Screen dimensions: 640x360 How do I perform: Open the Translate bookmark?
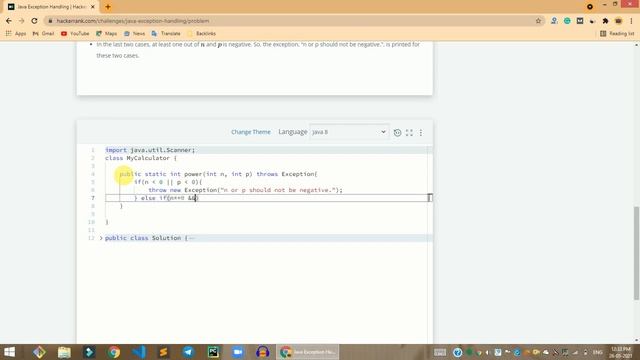tap(166, 33)
